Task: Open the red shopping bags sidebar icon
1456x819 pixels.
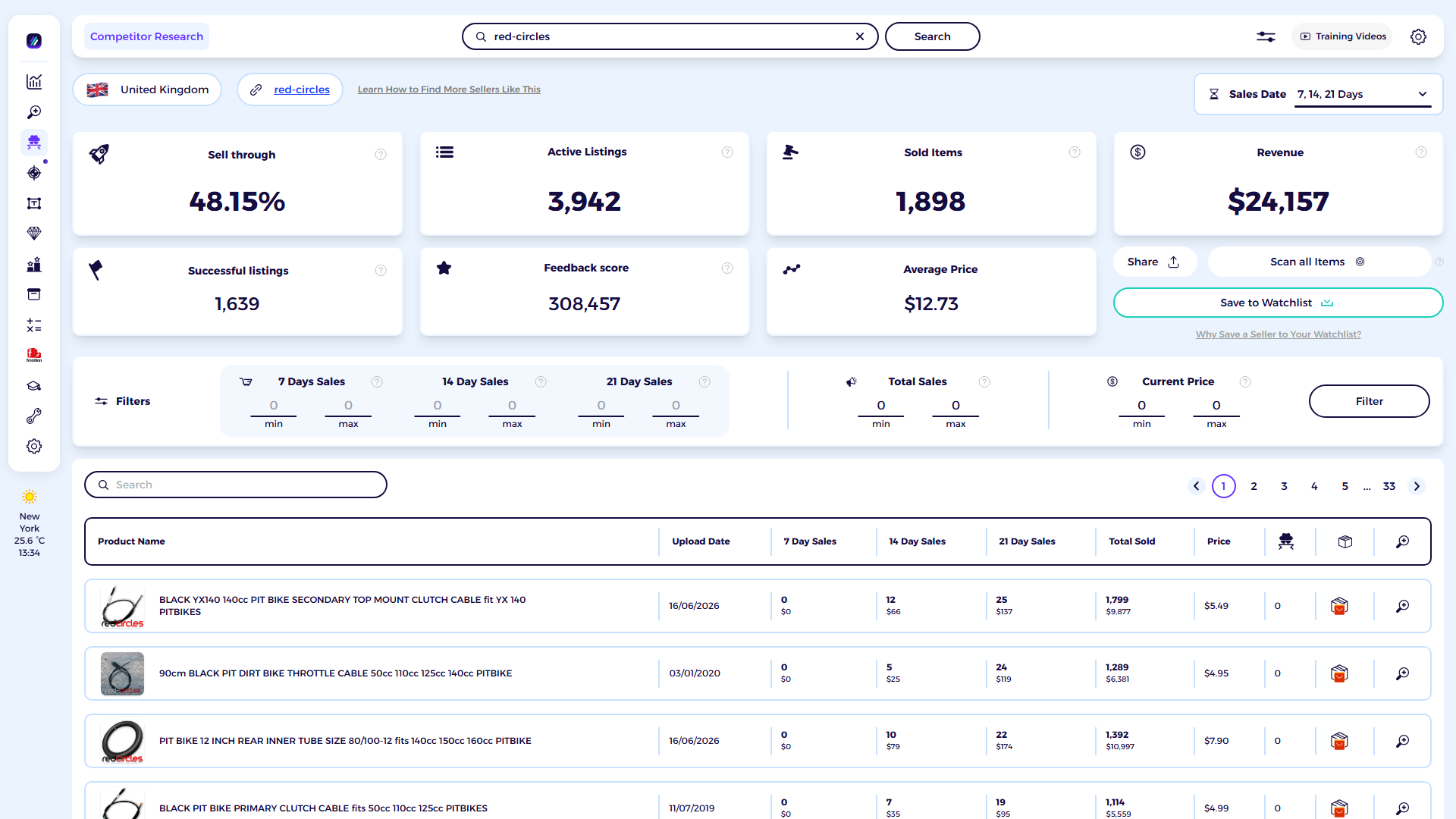Action: tap(34, 355)
